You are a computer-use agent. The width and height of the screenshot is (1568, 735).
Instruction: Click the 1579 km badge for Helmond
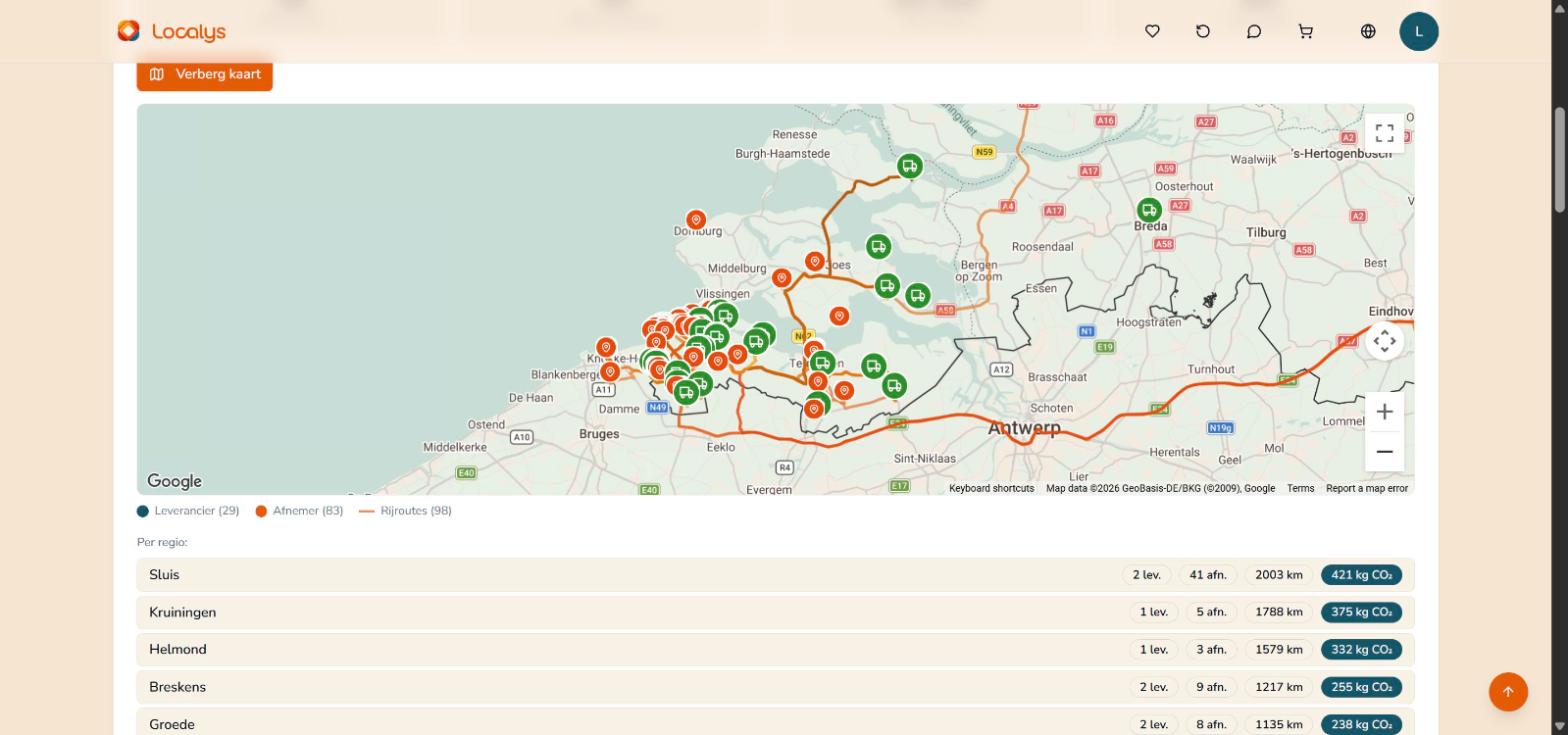(x=1278, y=650)
